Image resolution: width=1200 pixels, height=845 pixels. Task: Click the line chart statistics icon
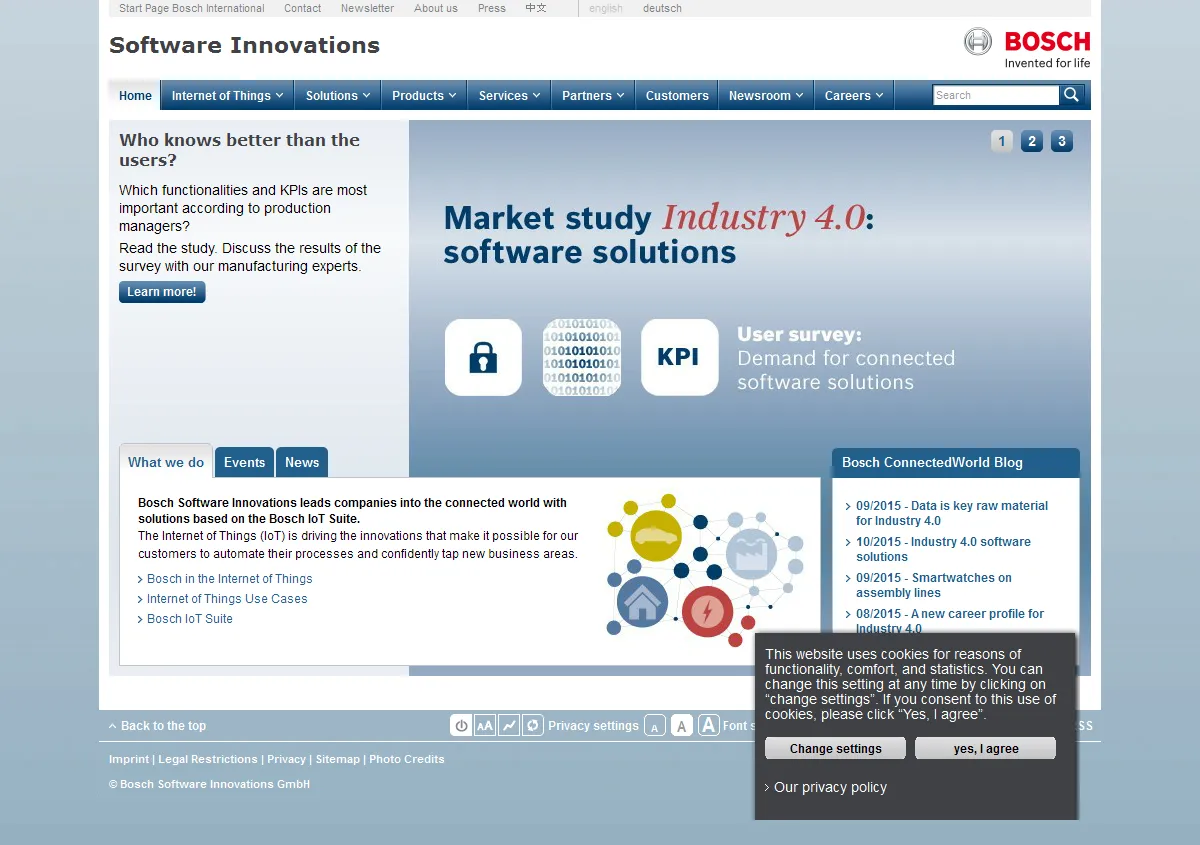coord(509,726)
